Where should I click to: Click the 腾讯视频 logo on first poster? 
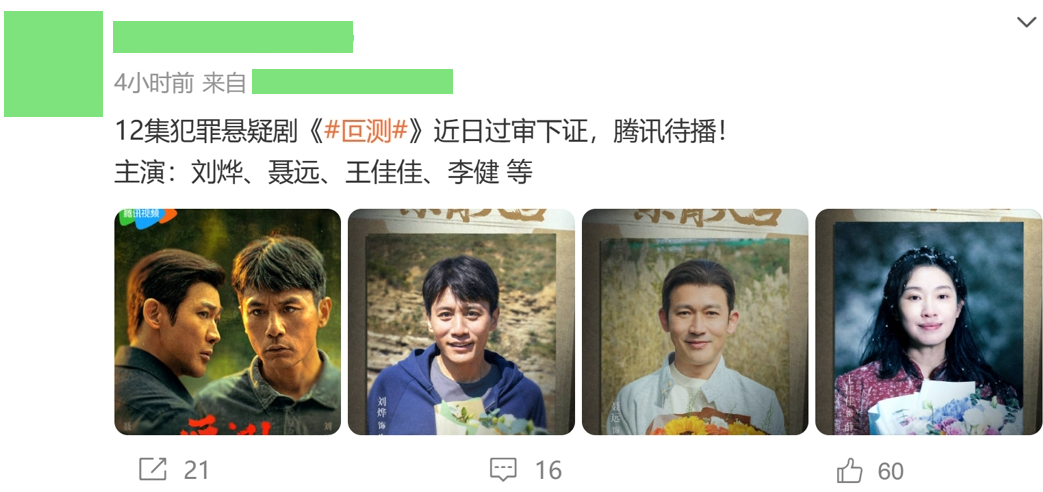point(147,217)
